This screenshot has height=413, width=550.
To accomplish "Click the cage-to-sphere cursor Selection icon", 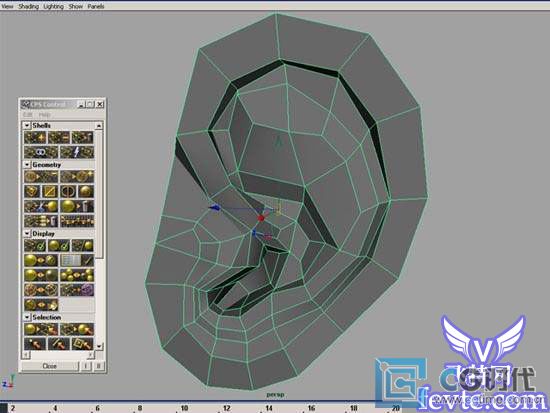I will pyautogui.click(x=77, y=329).
